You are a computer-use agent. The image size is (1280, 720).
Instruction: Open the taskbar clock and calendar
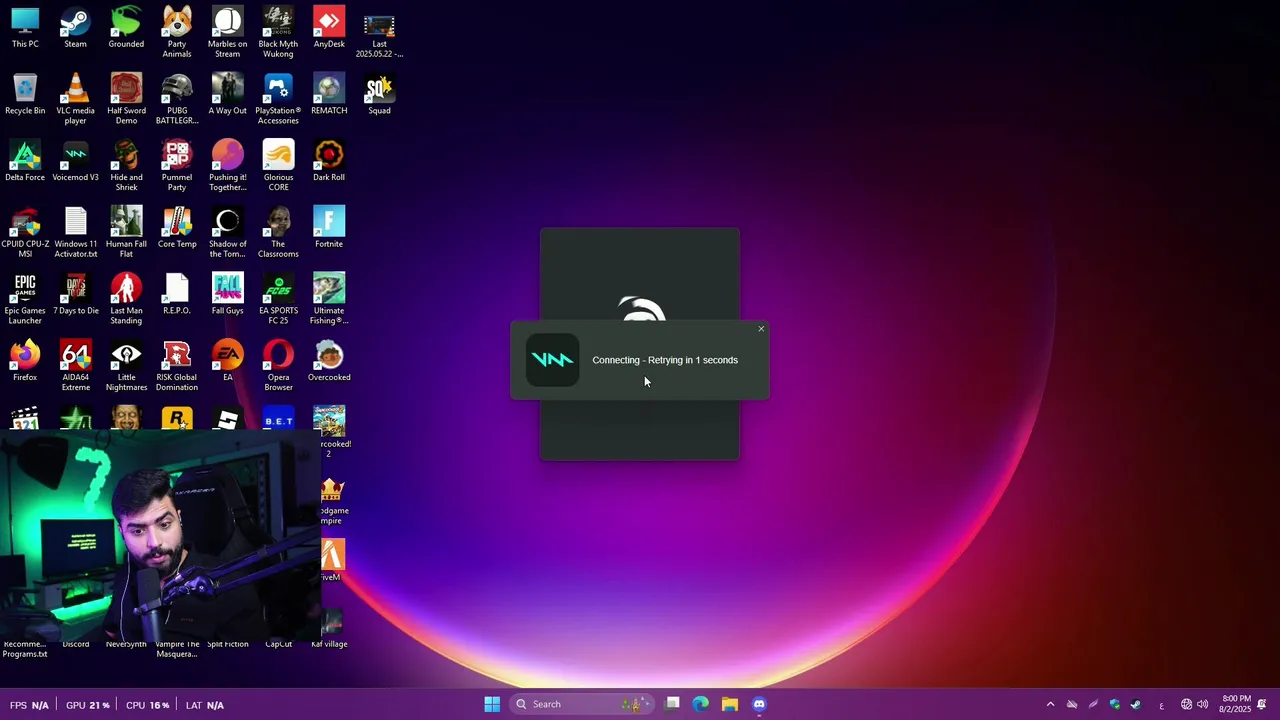tap(1236, 704)
